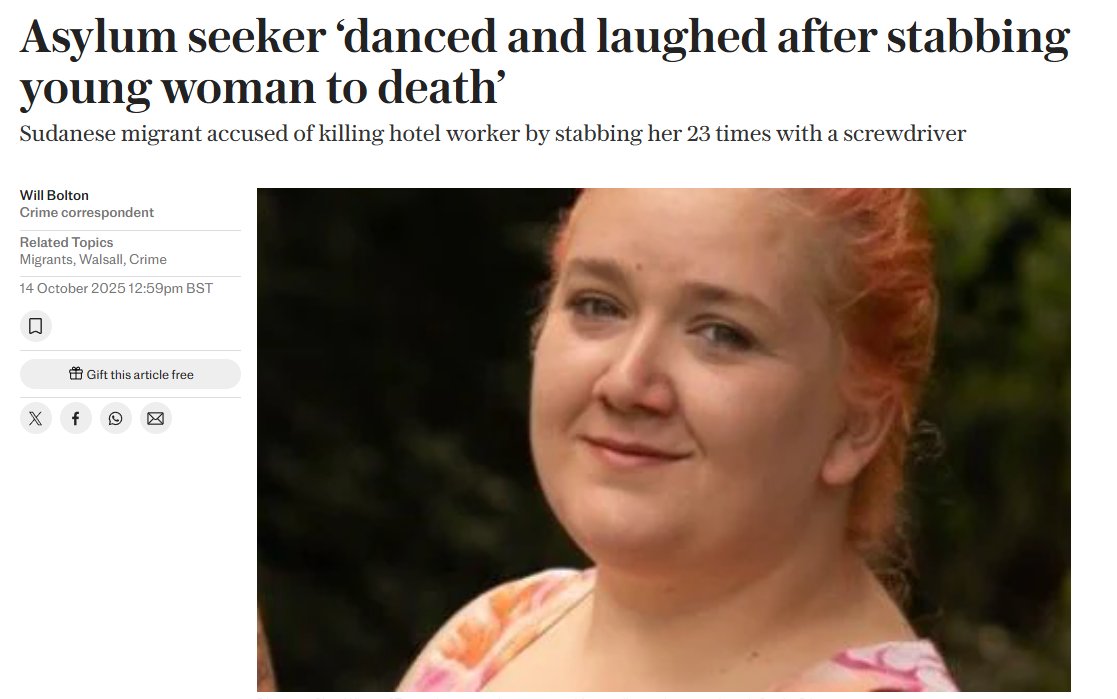
Task: Open the Walsall topic link
Action: pos(101,259)
